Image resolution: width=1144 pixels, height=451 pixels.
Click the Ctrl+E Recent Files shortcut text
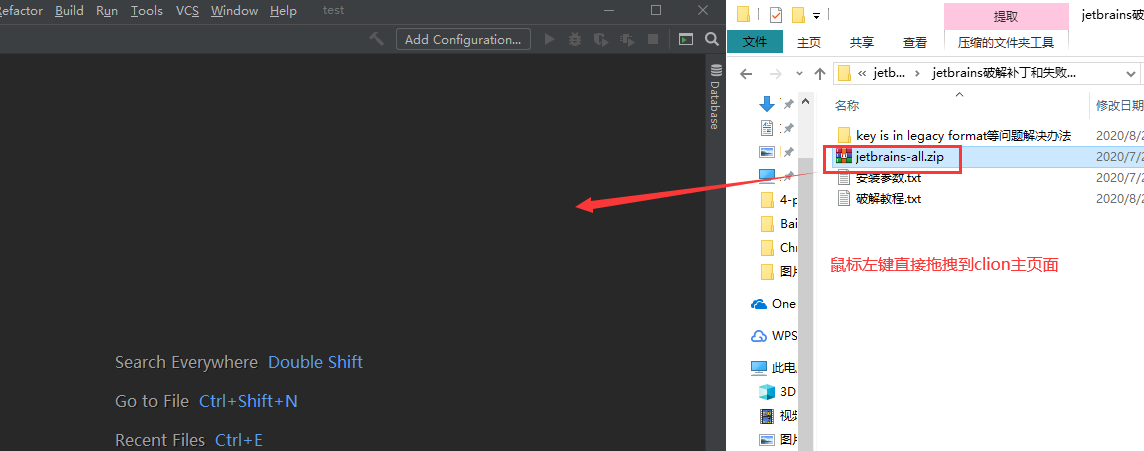tap(239, 440)
